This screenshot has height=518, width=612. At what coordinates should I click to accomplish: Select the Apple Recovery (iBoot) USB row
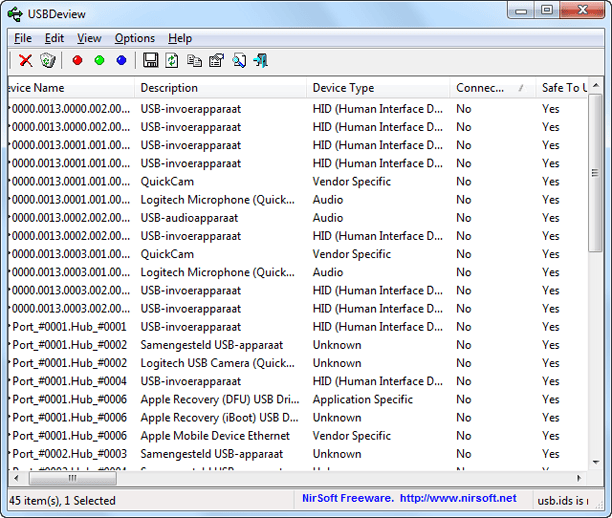click(x=297, y=418)
